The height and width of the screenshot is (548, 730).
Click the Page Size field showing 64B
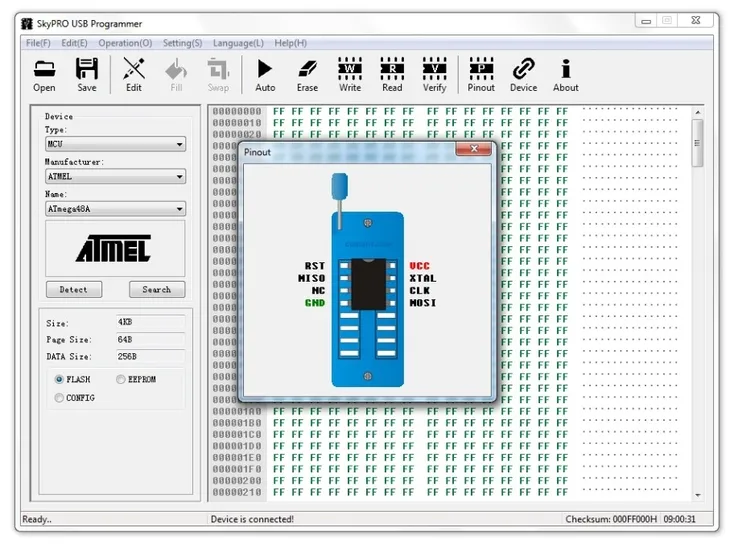[150, 339]
